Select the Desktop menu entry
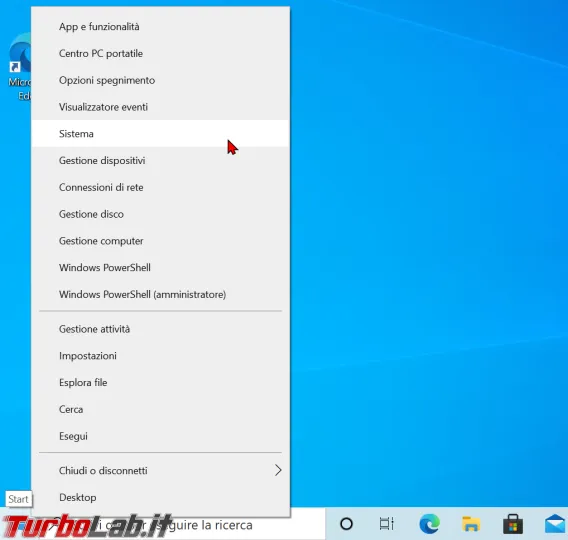Viewport: 568px width, 540px height. coord(160,498)
